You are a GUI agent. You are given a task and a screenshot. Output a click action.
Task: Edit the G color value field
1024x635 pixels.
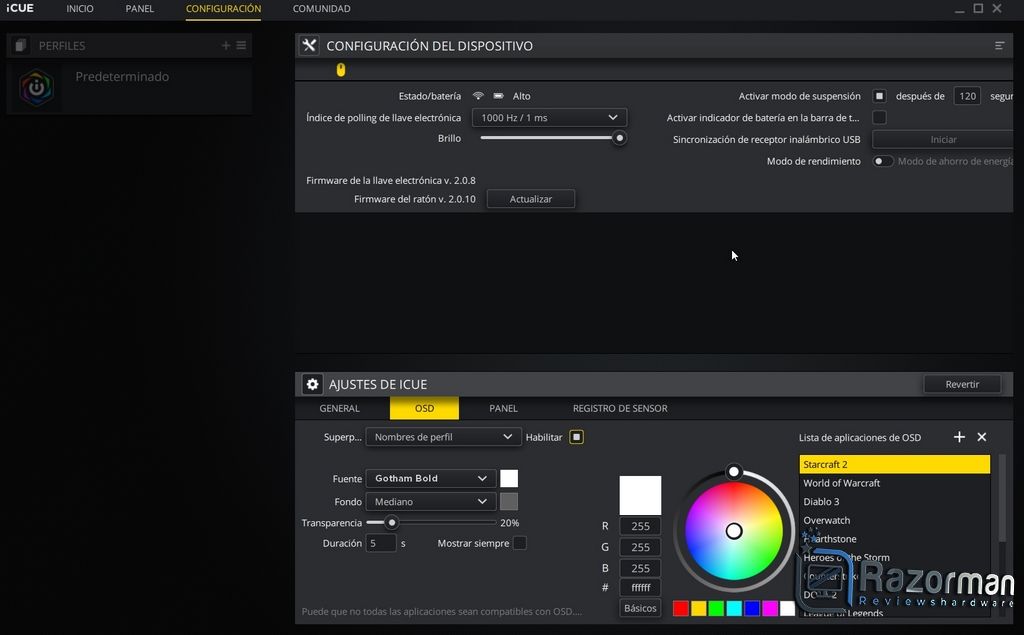(x=640, y=547)
